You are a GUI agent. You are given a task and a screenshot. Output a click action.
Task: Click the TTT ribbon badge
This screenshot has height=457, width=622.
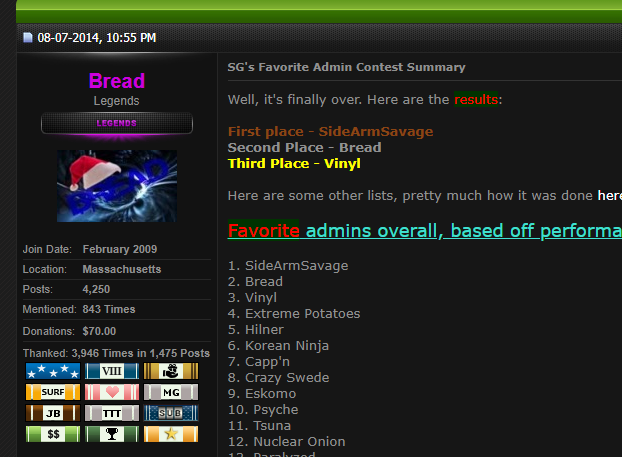pos(112,413)
